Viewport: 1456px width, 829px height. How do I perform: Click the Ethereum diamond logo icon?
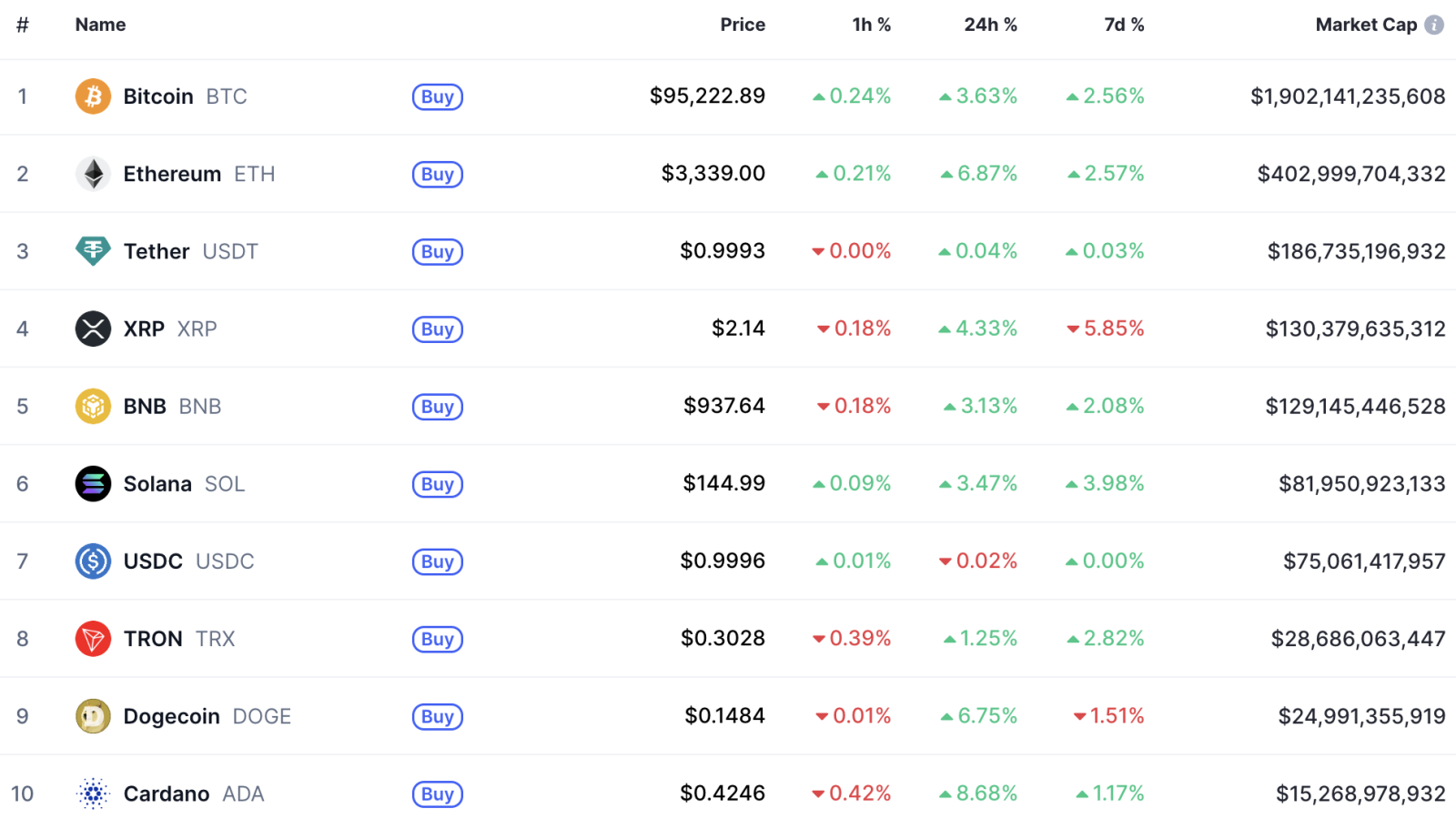point(93,174)
